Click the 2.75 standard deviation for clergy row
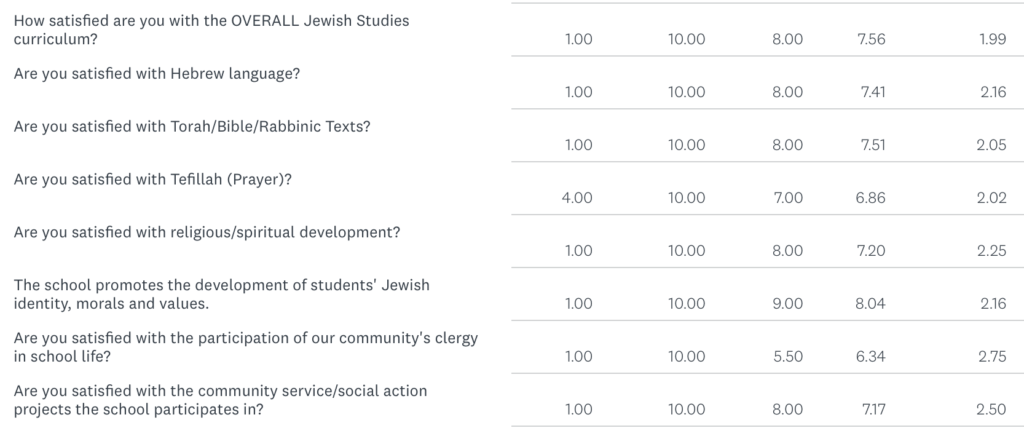The height and width of the screenshot is (428, 1024). tap(993, 357)
